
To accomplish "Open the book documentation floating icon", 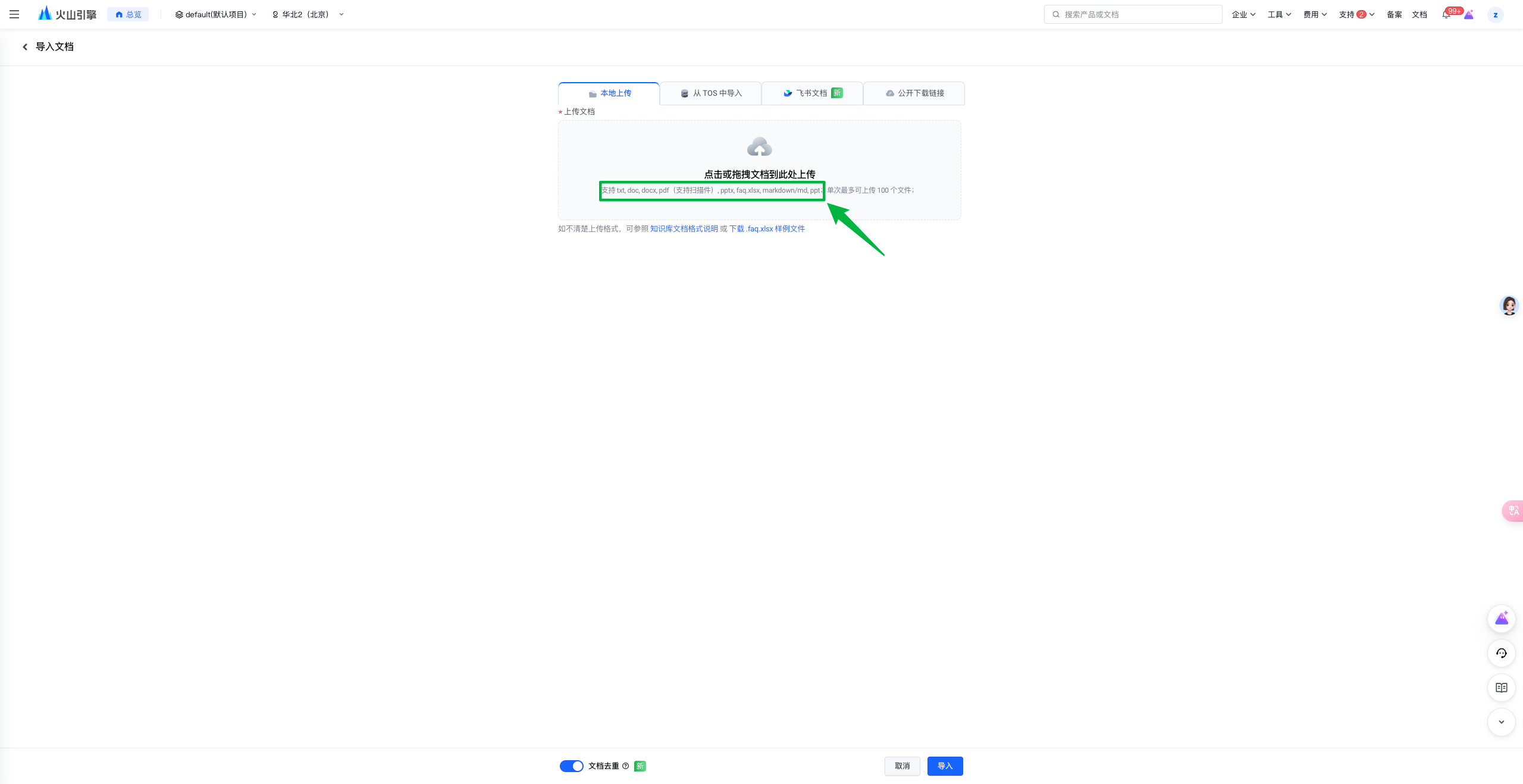I will [x=1501, y=688].
